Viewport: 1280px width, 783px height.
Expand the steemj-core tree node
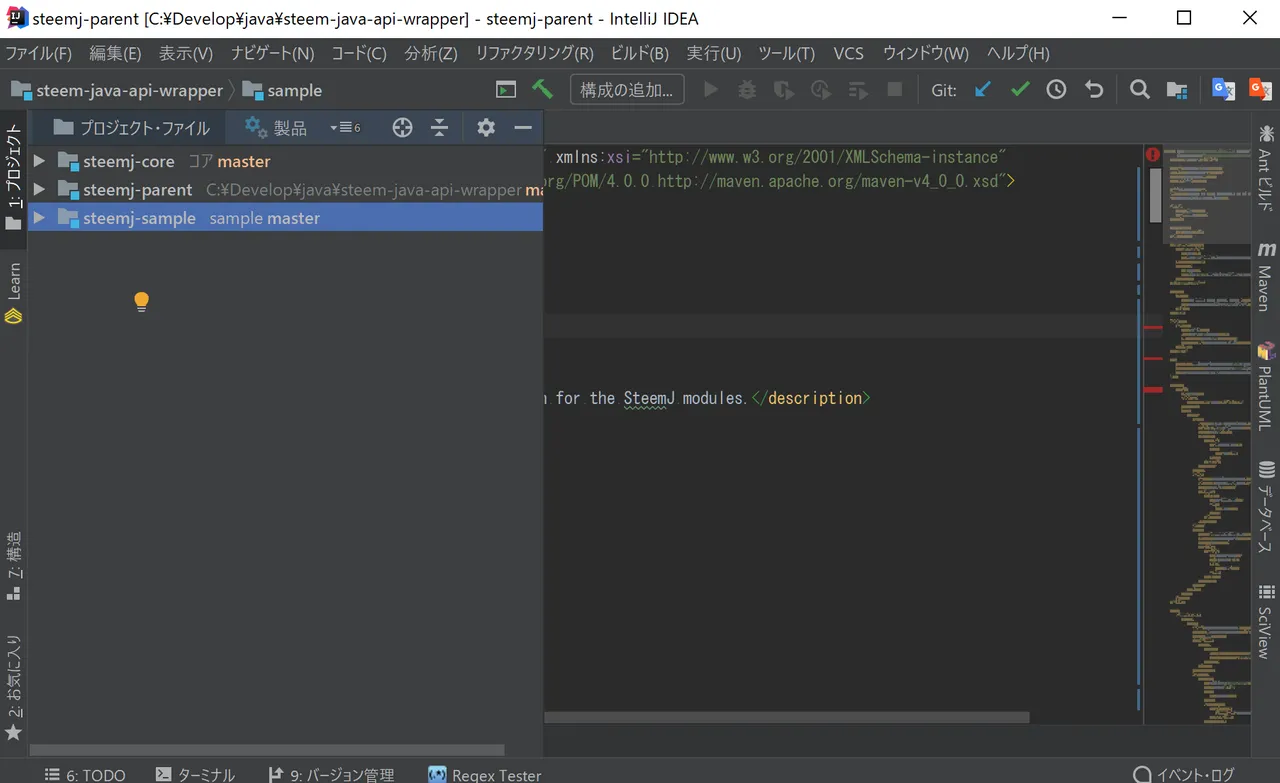click(39, 161)
